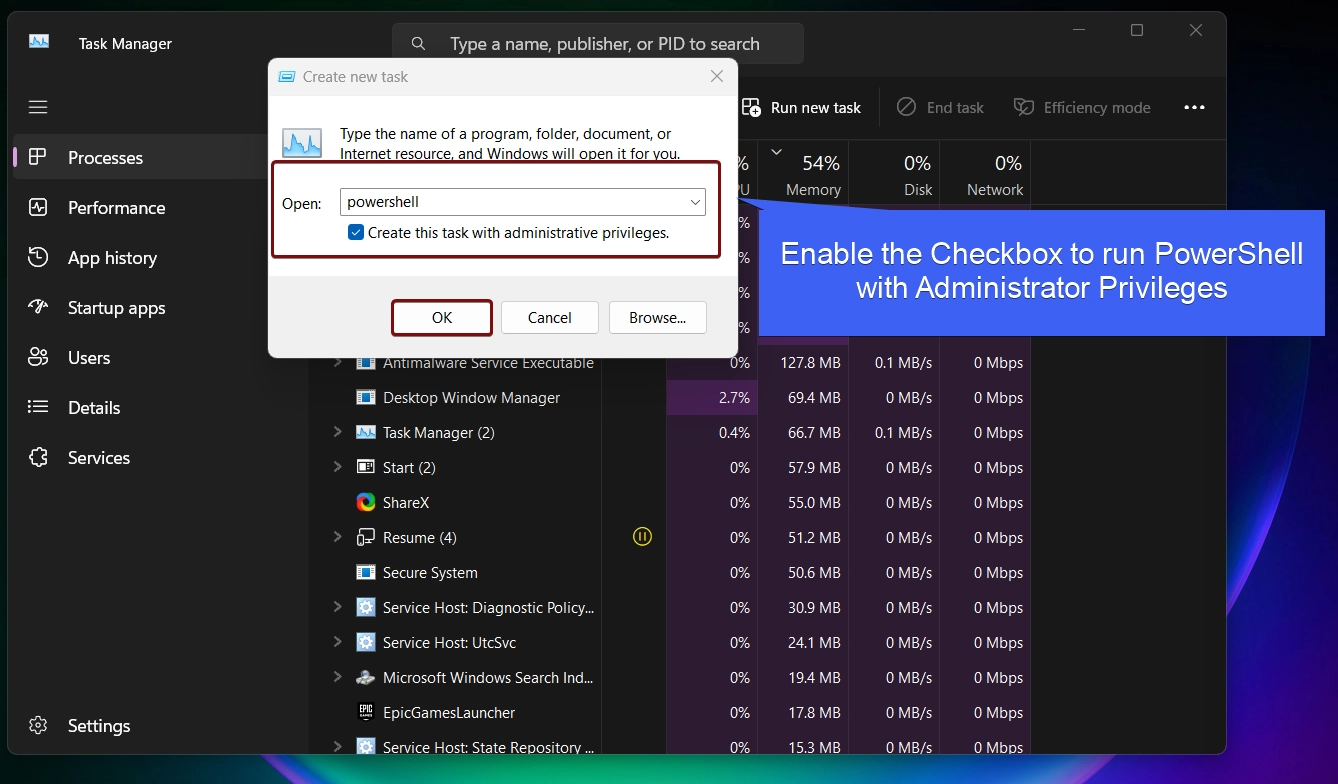Open the hamburger navigation menu

[38, 107]
